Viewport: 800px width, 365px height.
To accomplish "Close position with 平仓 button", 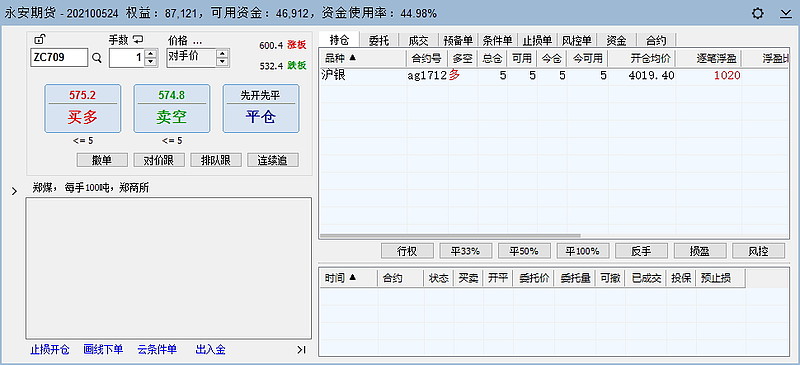I will pos(261,109).
